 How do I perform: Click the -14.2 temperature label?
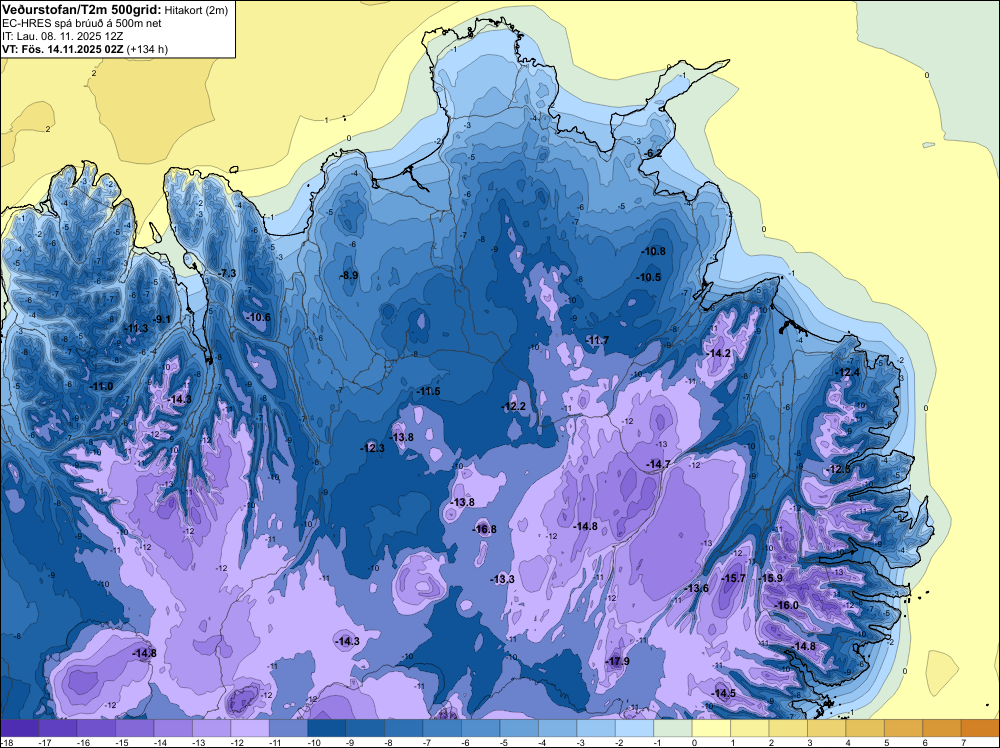pos(720,353)
